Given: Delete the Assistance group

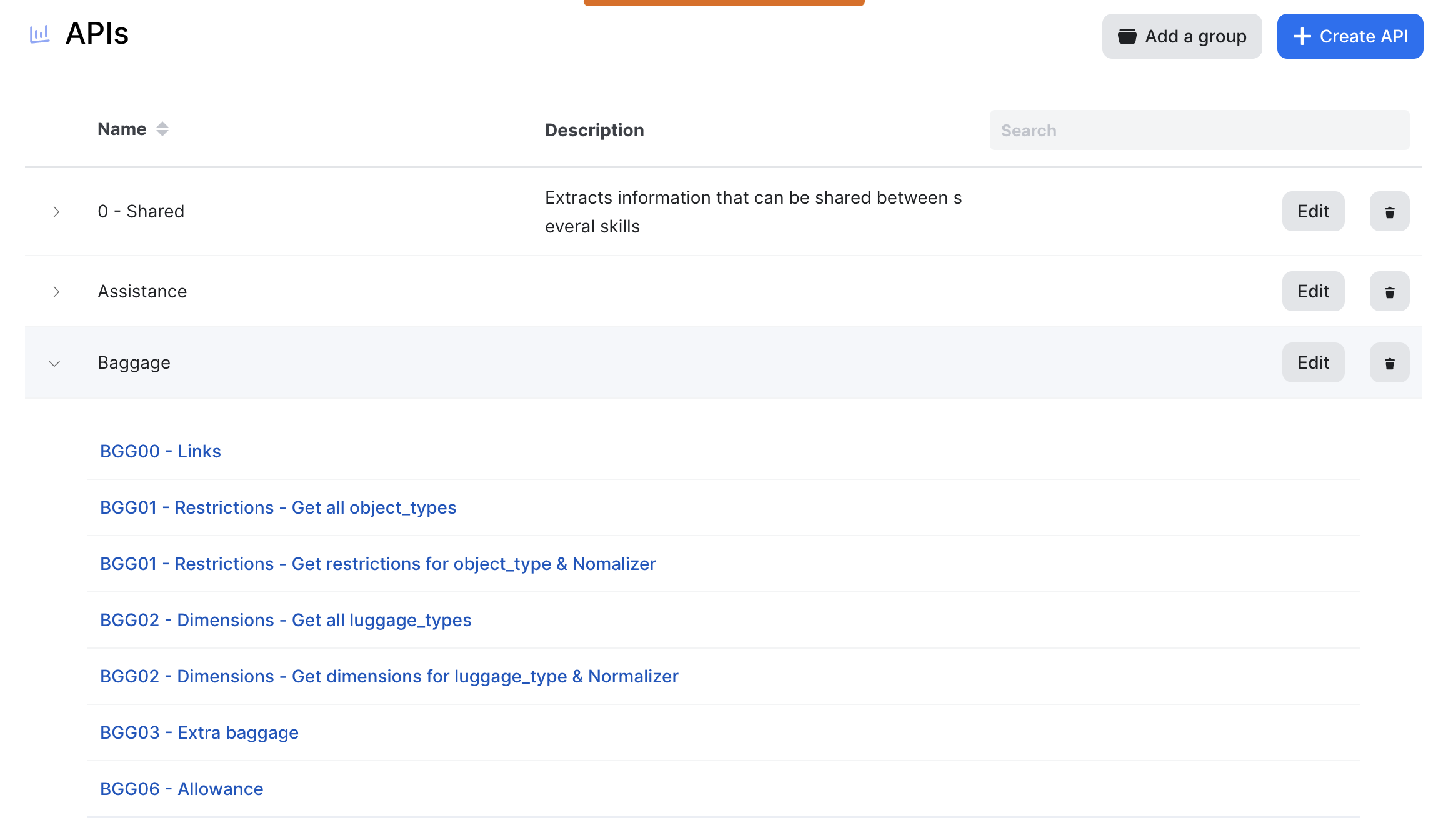Looking at the screenshot, I should (x=1389, y=292).
